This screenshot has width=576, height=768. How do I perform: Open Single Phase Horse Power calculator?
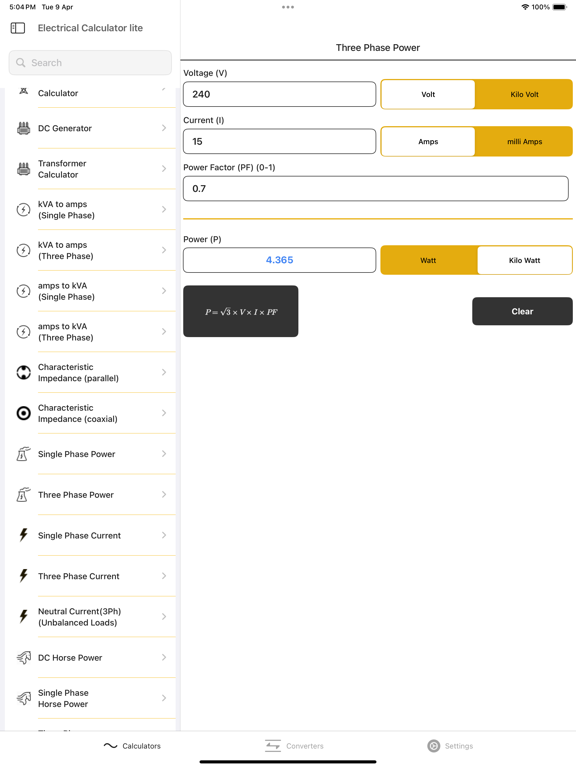91,698
